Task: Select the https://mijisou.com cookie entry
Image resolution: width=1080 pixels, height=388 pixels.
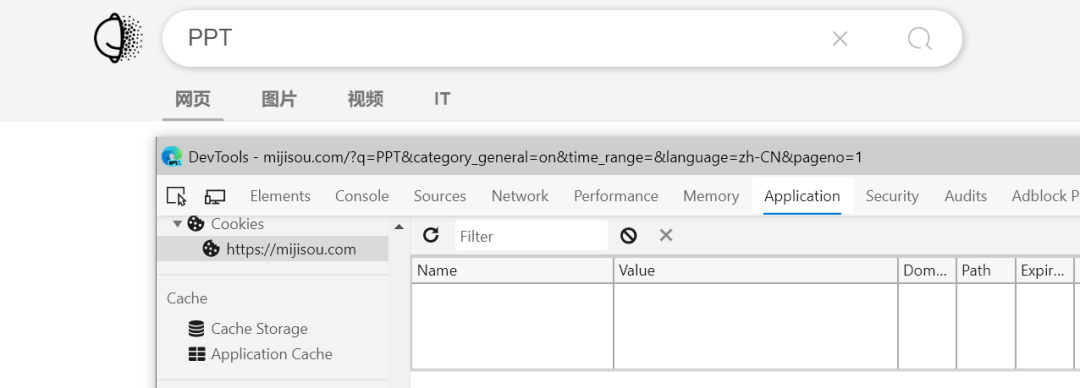Action: pos(273,249)
